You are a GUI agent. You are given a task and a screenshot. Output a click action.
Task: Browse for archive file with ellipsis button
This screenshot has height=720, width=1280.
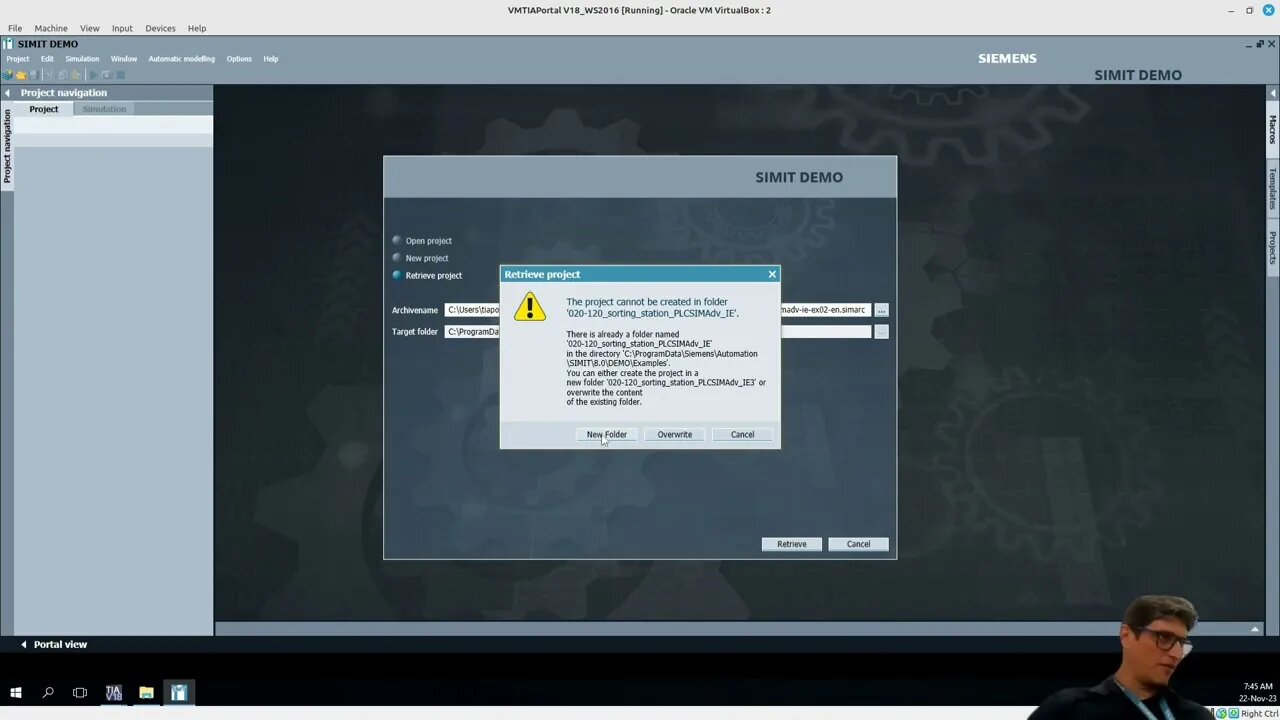881,310
